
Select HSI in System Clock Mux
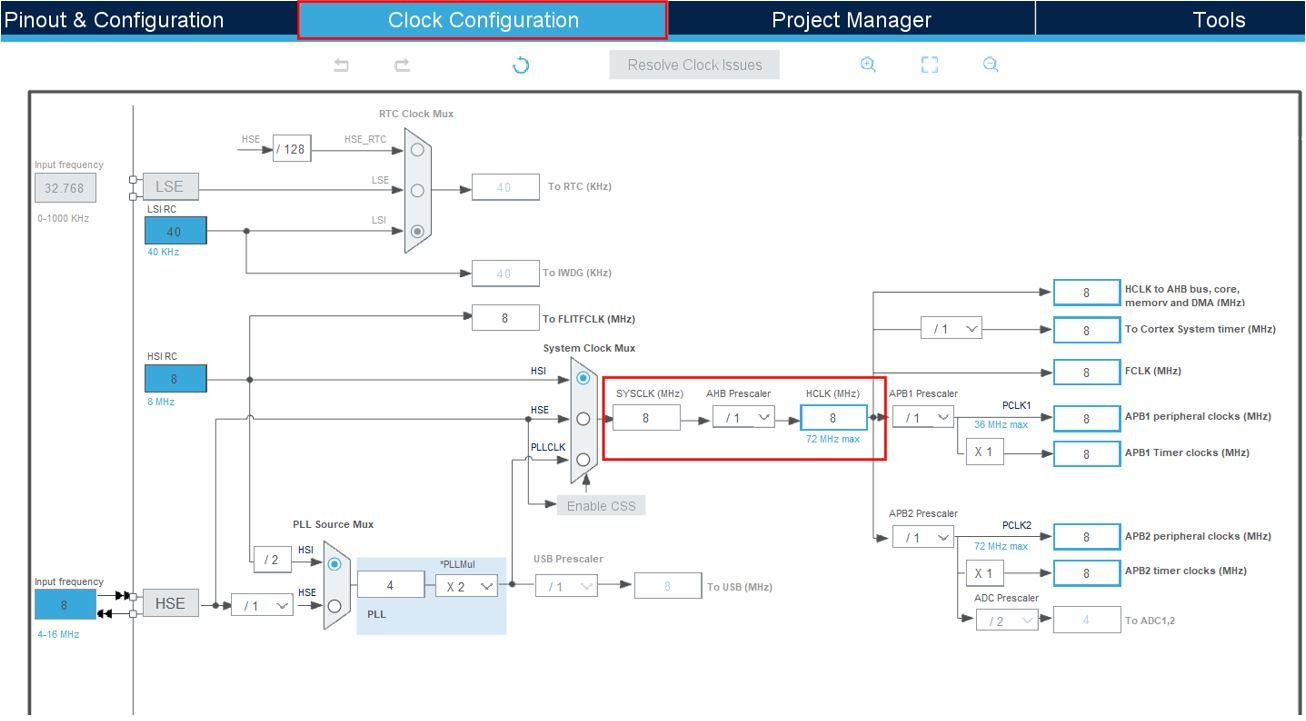(583, 379)
